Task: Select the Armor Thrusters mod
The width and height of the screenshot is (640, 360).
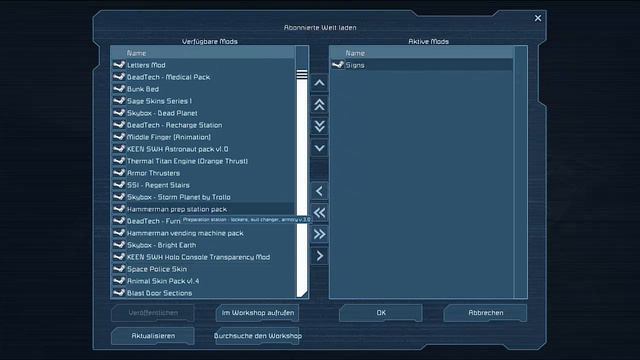Action: coord(203,173)
